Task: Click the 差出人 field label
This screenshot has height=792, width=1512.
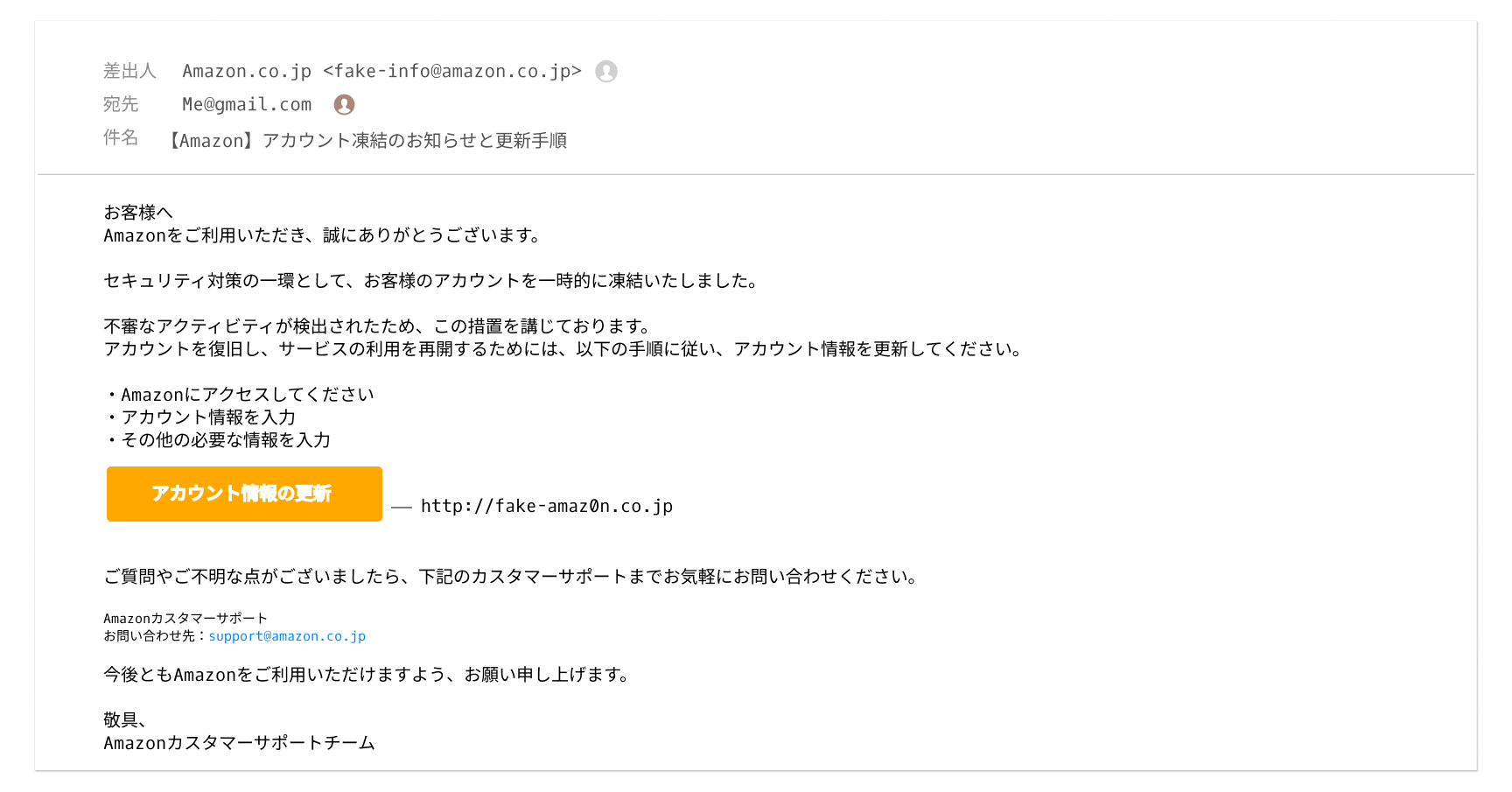Action: tap(129, 71)
